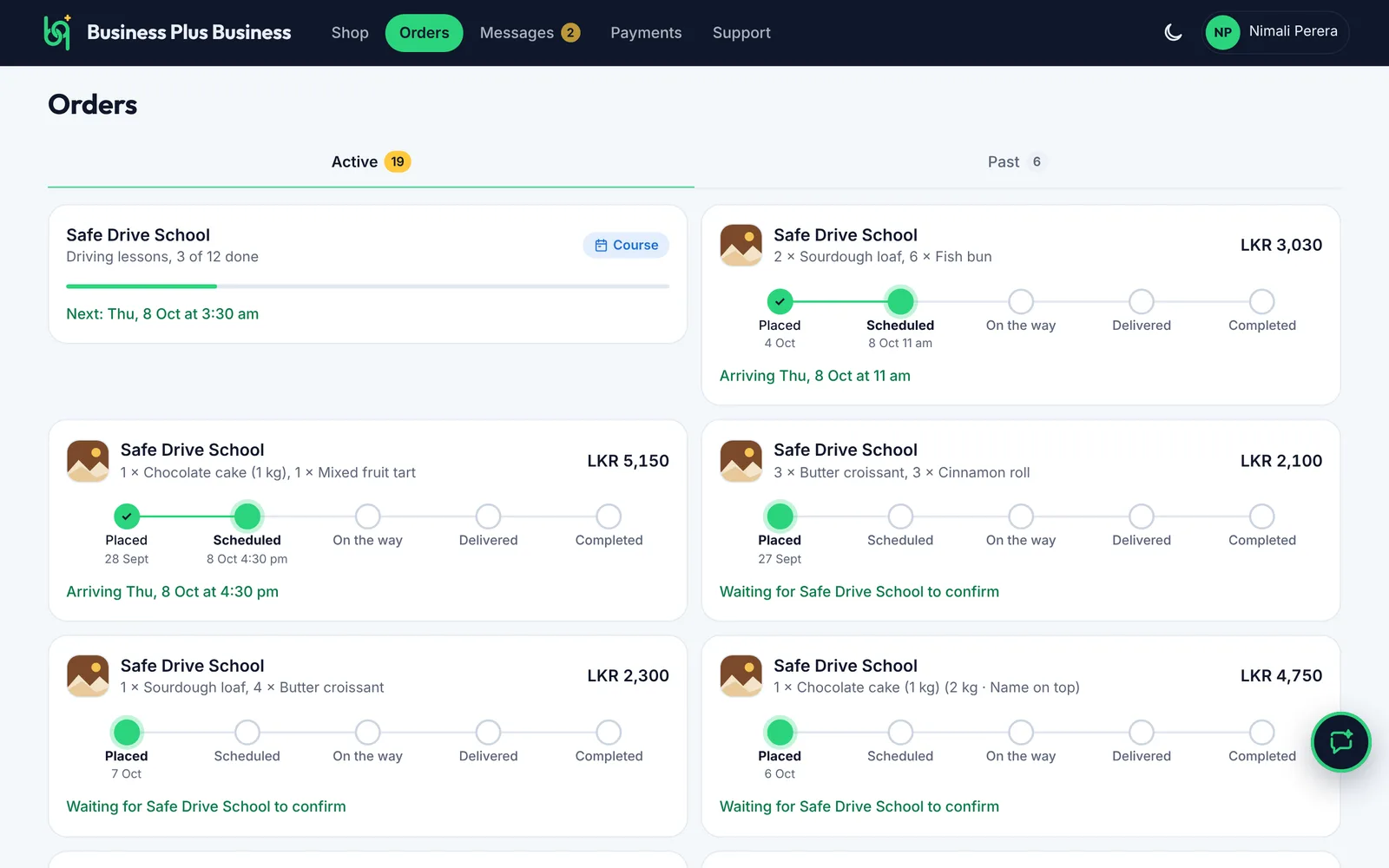Click the calendar icon in the Course badge

coord(601,246)
